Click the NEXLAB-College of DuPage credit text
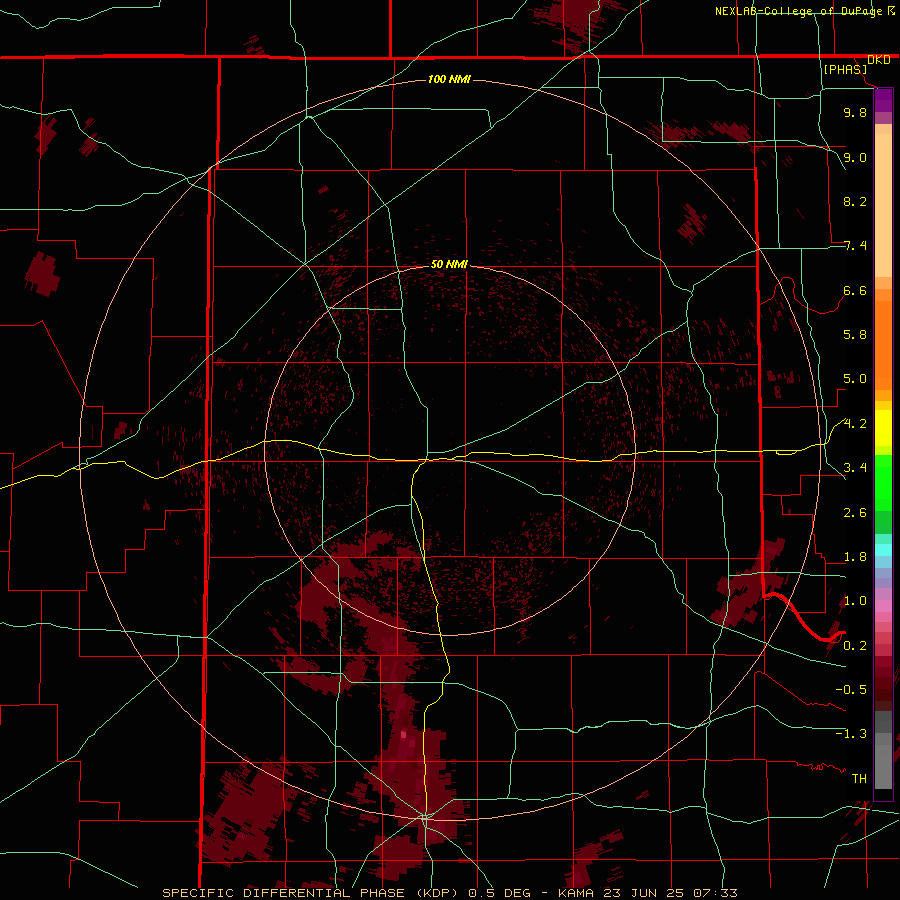Viewport: 900px width, 900px height. pyautogui.click(x=798, y=11)
